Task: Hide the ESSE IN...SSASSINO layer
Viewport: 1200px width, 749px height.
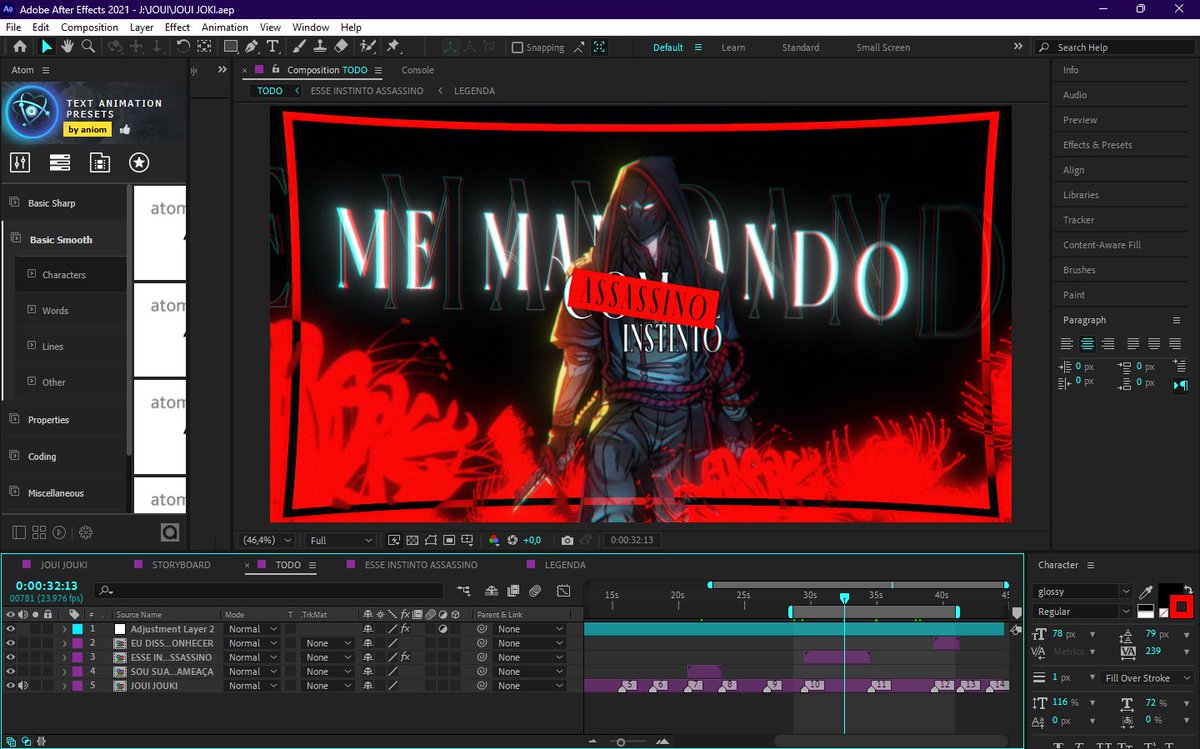Action: tap(11, 657)
